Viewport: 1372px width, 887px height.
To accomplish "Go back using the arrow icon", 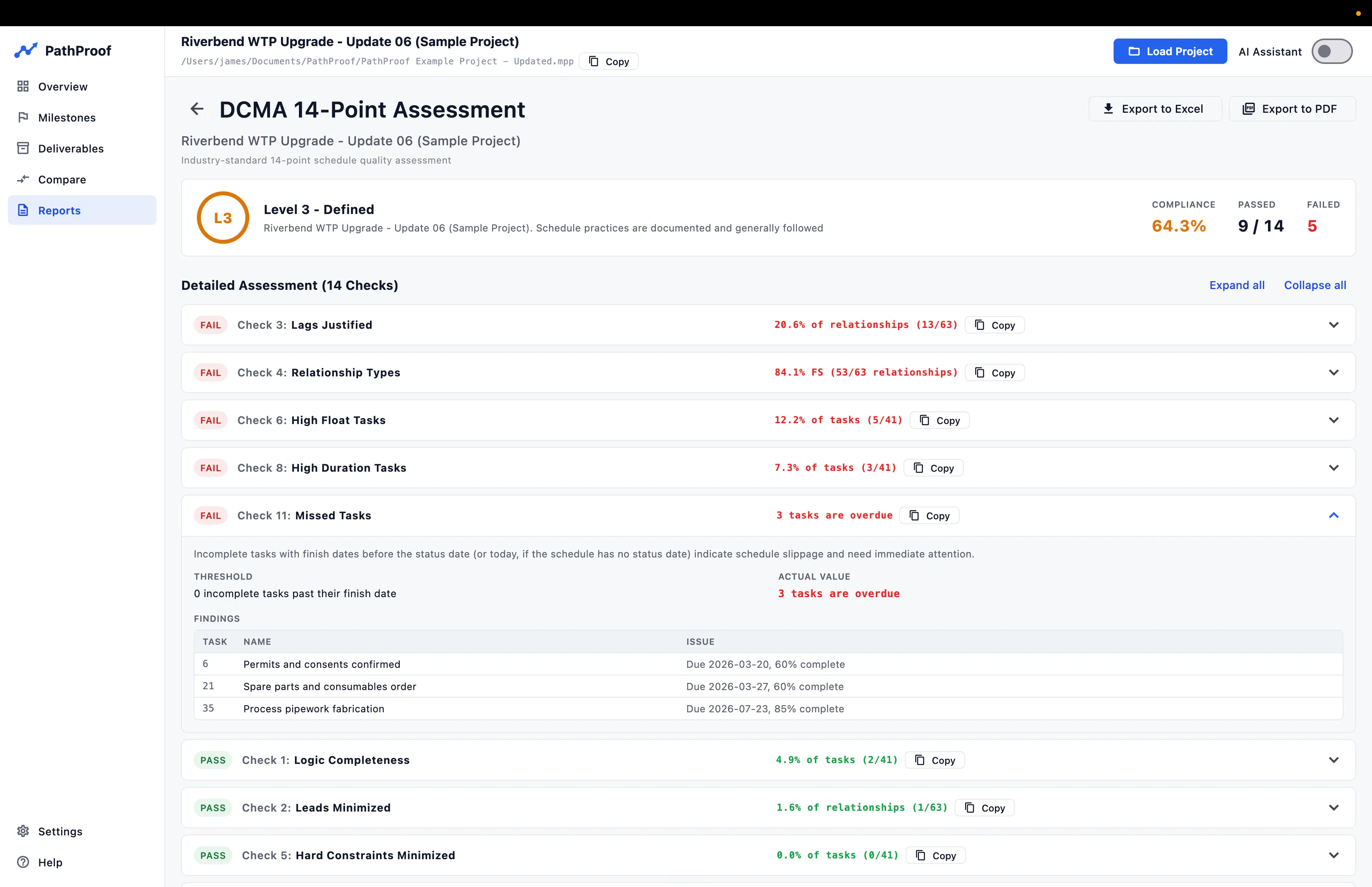I will pos(197,109).
